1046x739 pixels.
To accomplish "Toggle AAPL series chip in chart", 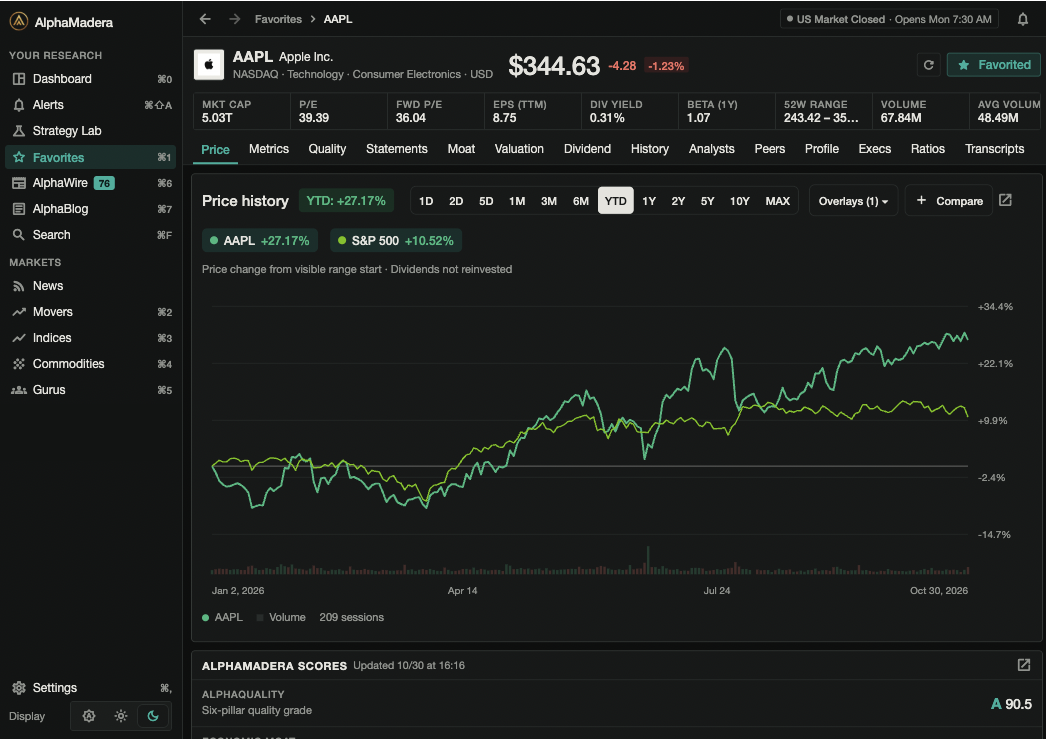I will point(260,241).
